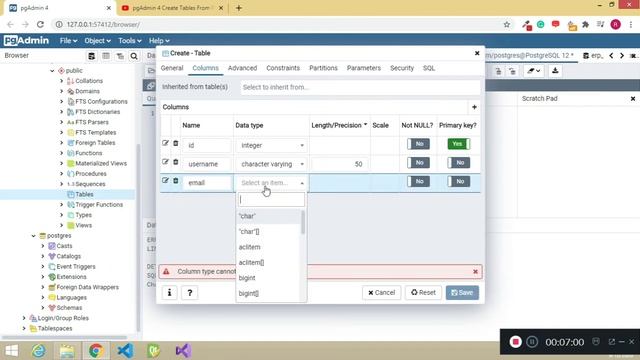Stop the screen recording
This screenshot has height=360, width=640.
(516, 342)
